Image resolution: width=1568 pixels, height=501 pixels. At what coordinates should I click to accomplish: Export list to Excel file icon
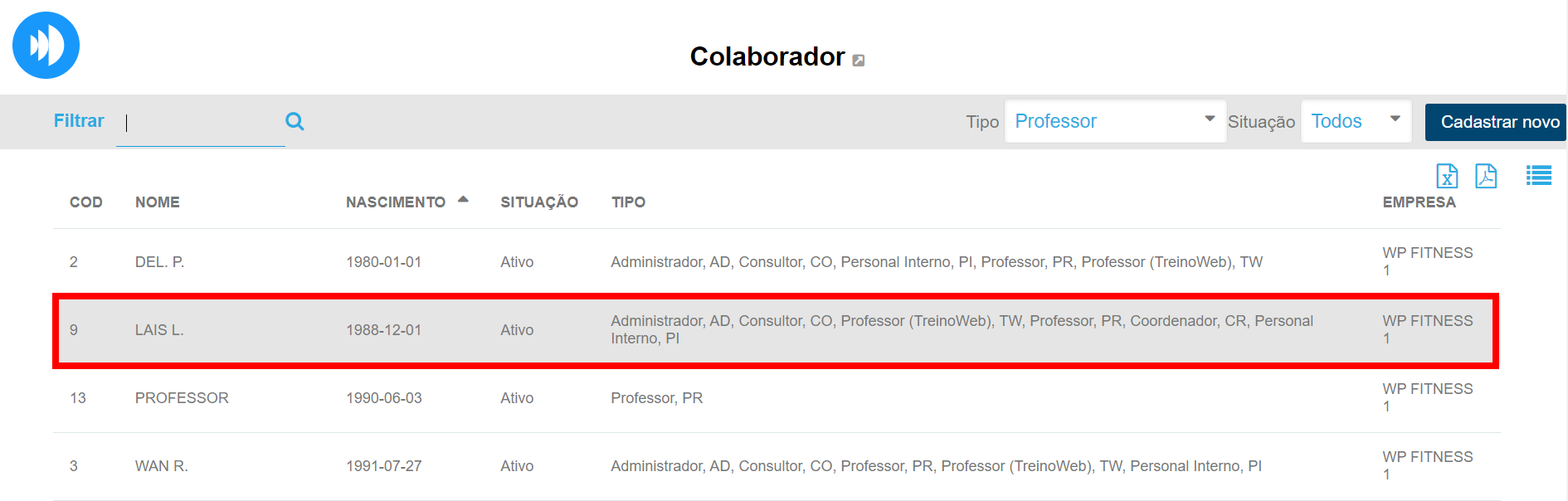[x=1447, y=176]
